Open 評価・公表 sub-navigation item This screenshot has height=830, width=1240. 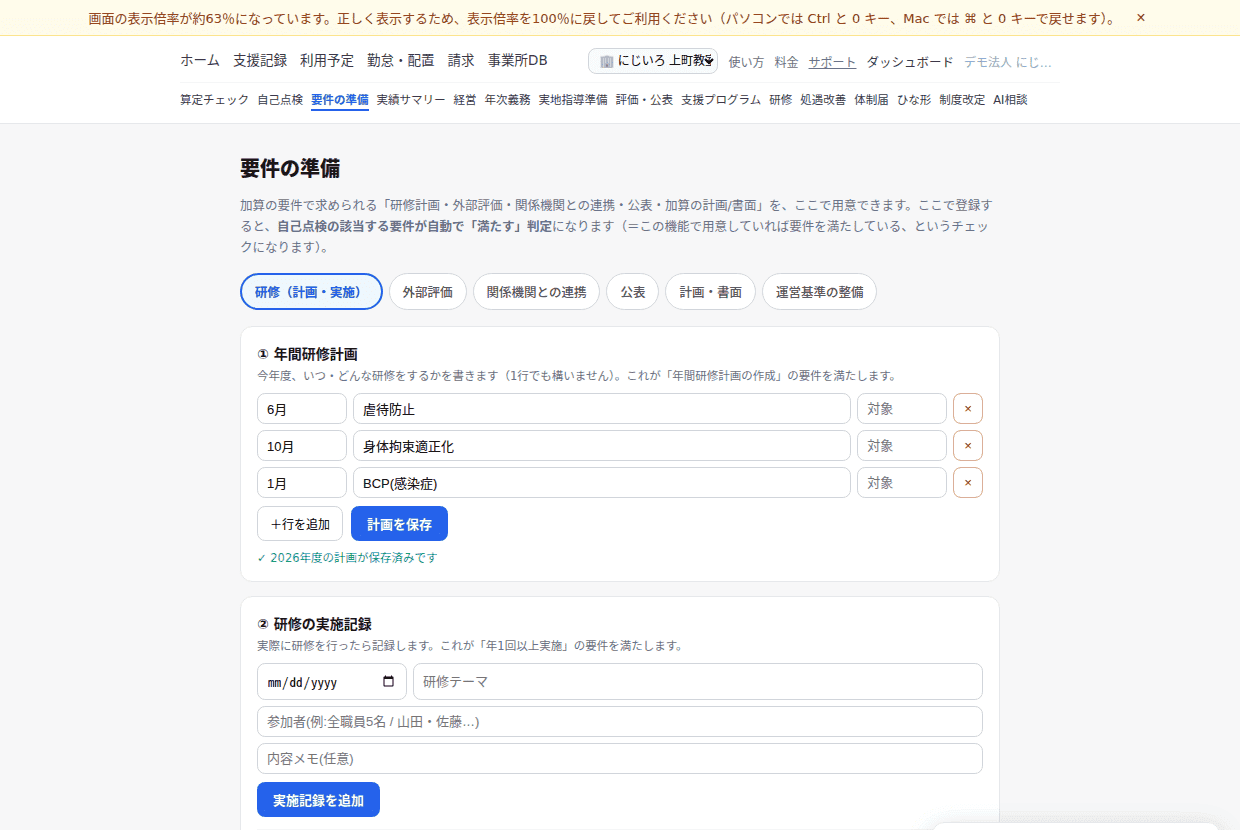coord(645,100)
